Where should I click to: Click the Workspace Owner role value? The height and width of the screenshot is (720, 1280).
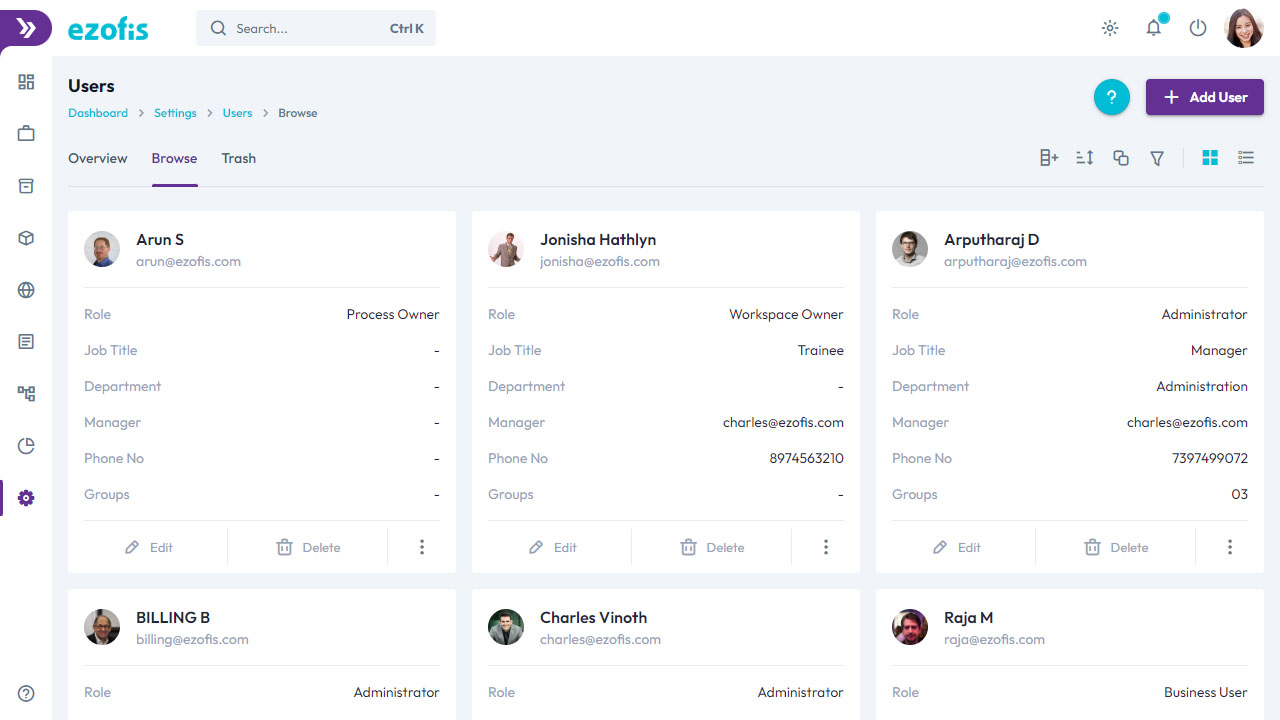(x=786, y=314)
